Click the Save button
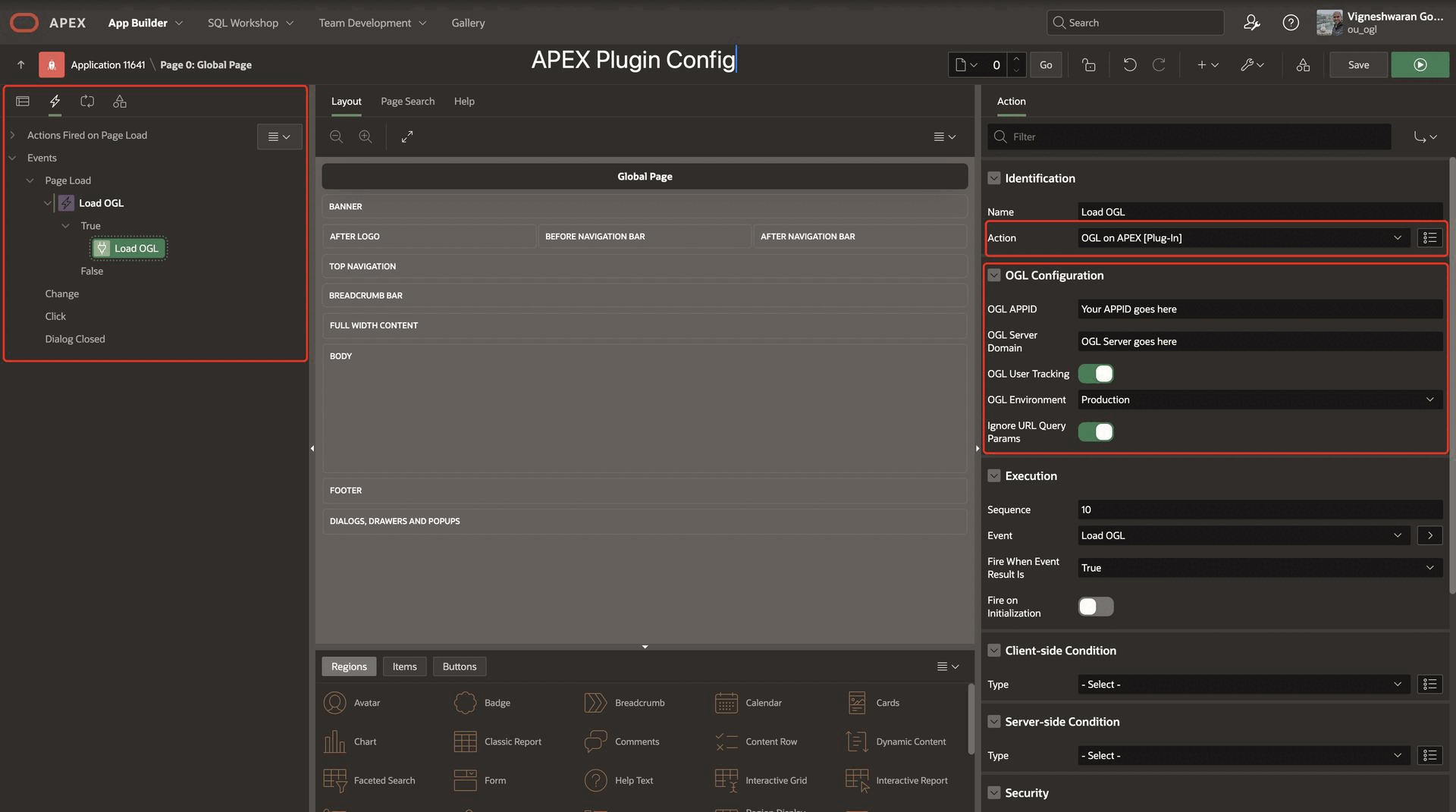 [x=1358, y=65]
